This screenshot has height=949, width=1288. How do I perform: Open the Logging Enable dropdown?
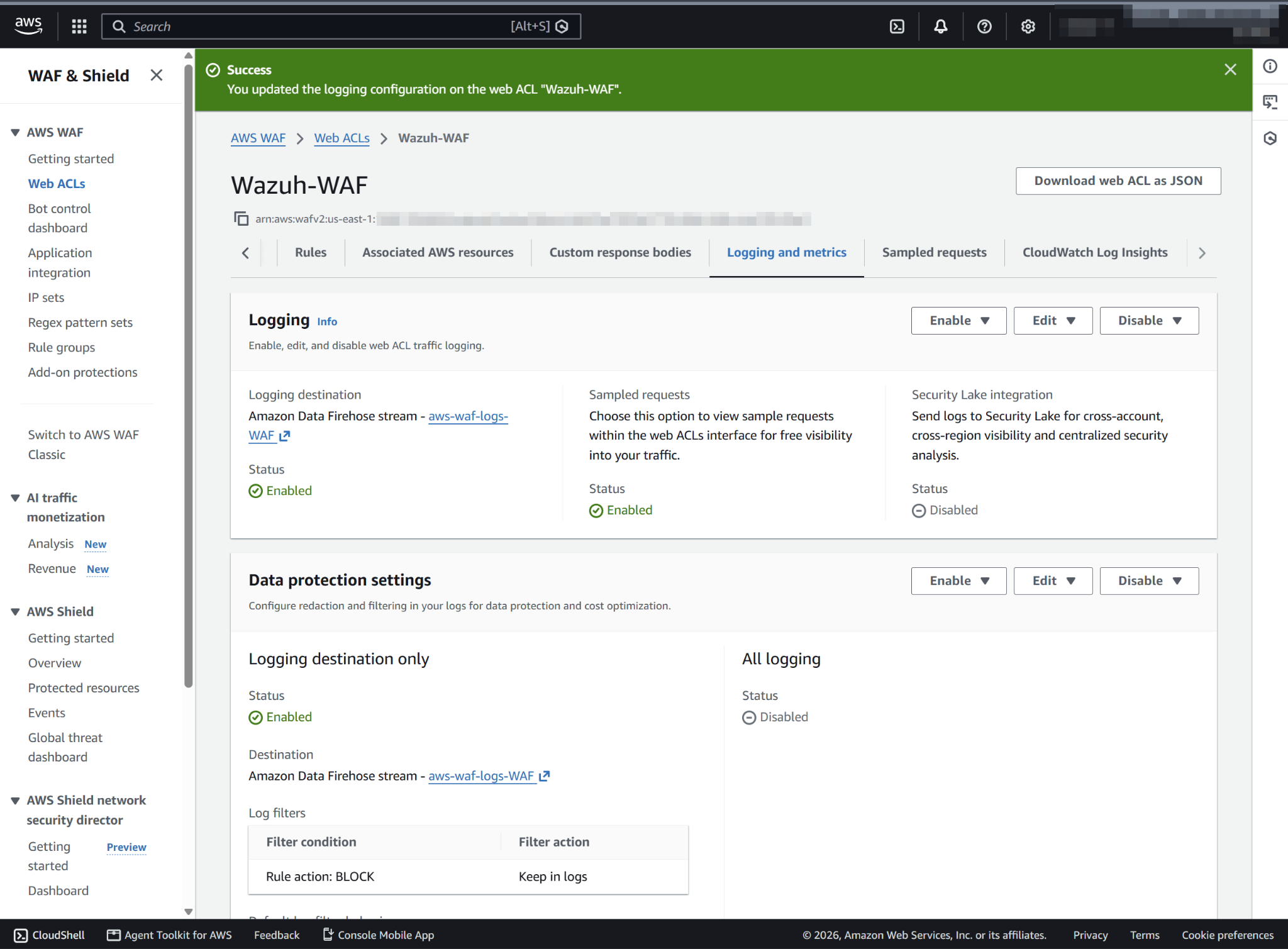[958, 321]
